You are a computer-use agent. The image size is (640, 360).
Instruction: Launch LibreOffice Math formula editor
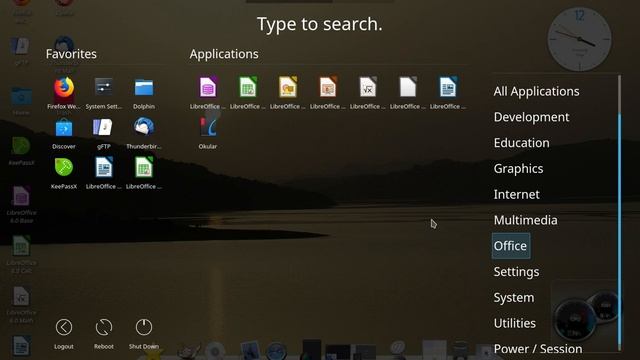point(368,93)
